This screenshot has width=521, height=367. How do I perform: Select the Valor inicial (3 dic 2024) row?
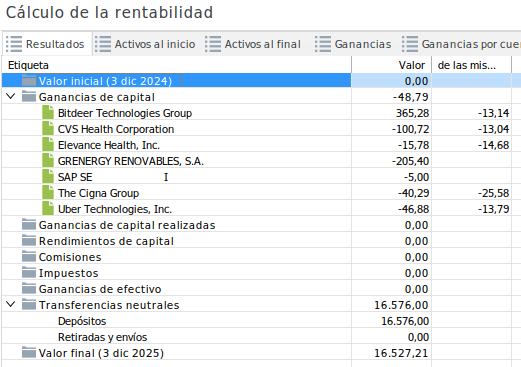(x=261, y=81)
